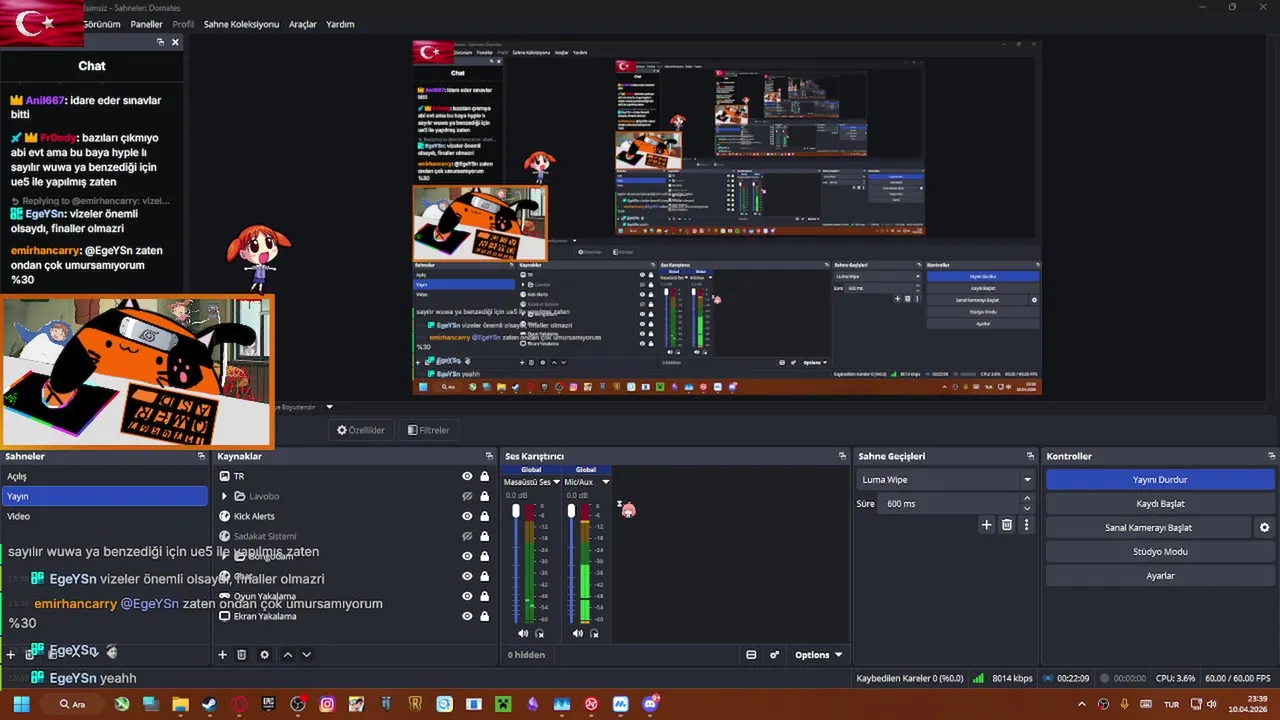This screenshot has width=1280, height=720.
Task: Open Instagram from the taskbar
Action: tap(327, 704)
